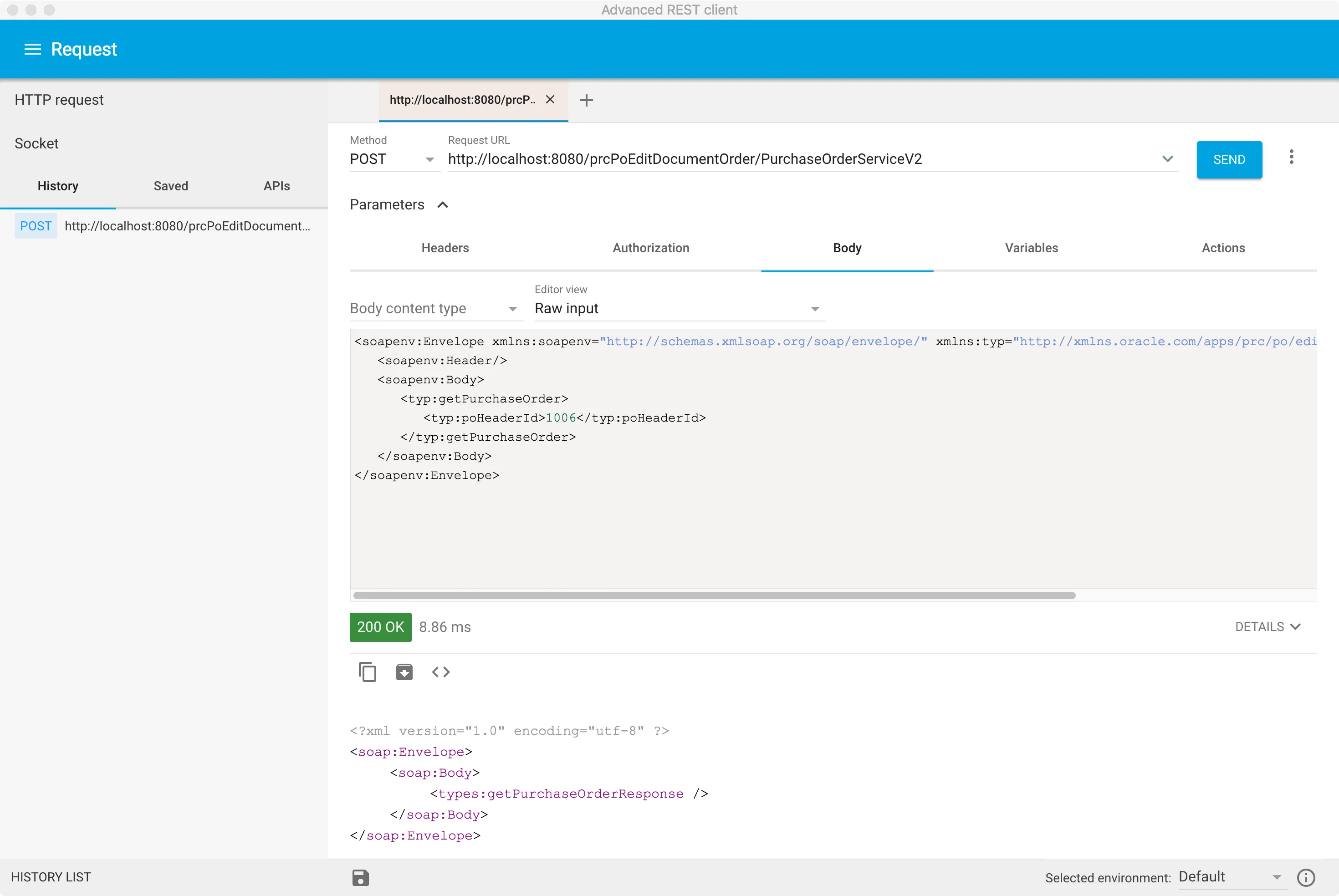1339x896 pixels.
Task: Close the localhost request tab
Action: click(550, 99)
